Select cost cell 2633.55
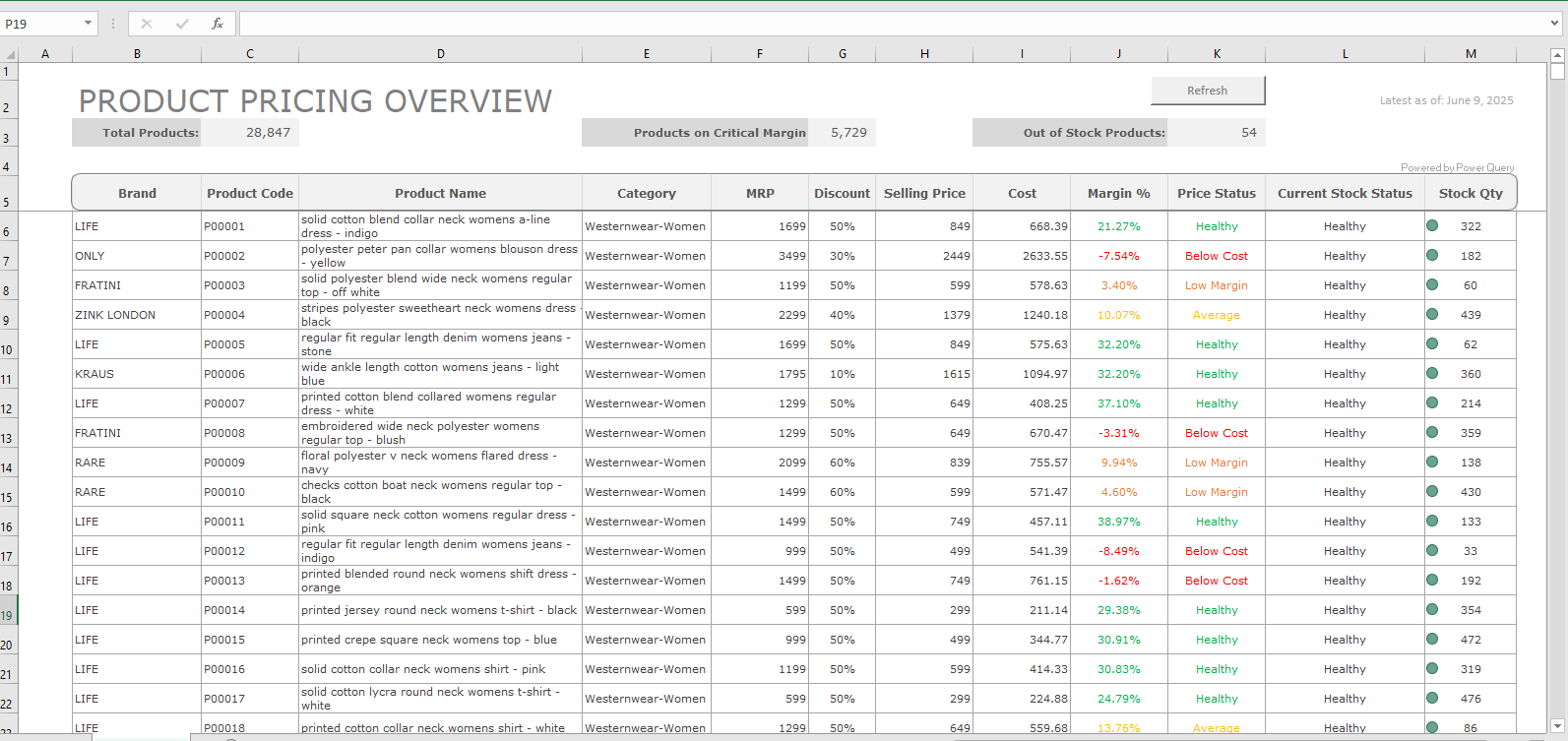The width and height of the screenshot is (1568, 741). click(x=1022, y=256)
